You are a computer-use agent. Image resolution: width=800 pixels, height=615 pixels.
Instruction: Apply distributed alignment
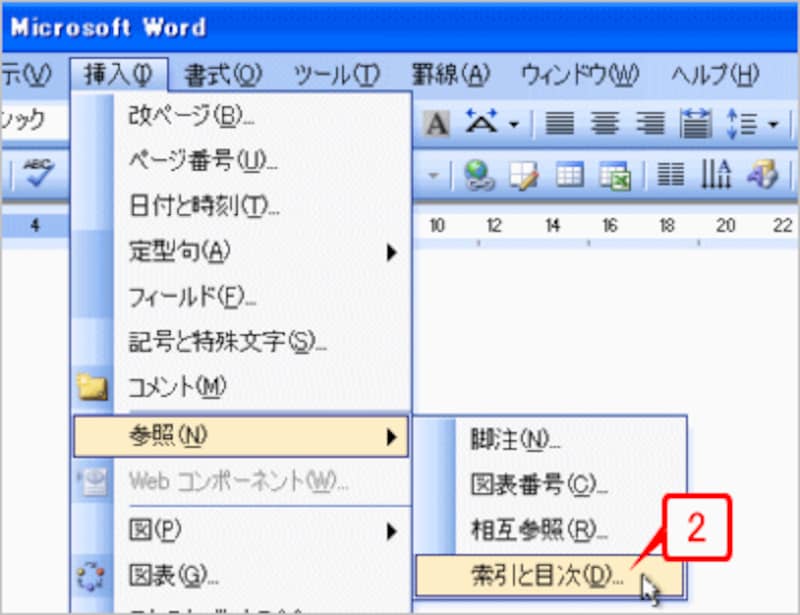pyautogui.click(x=695, y=124)
